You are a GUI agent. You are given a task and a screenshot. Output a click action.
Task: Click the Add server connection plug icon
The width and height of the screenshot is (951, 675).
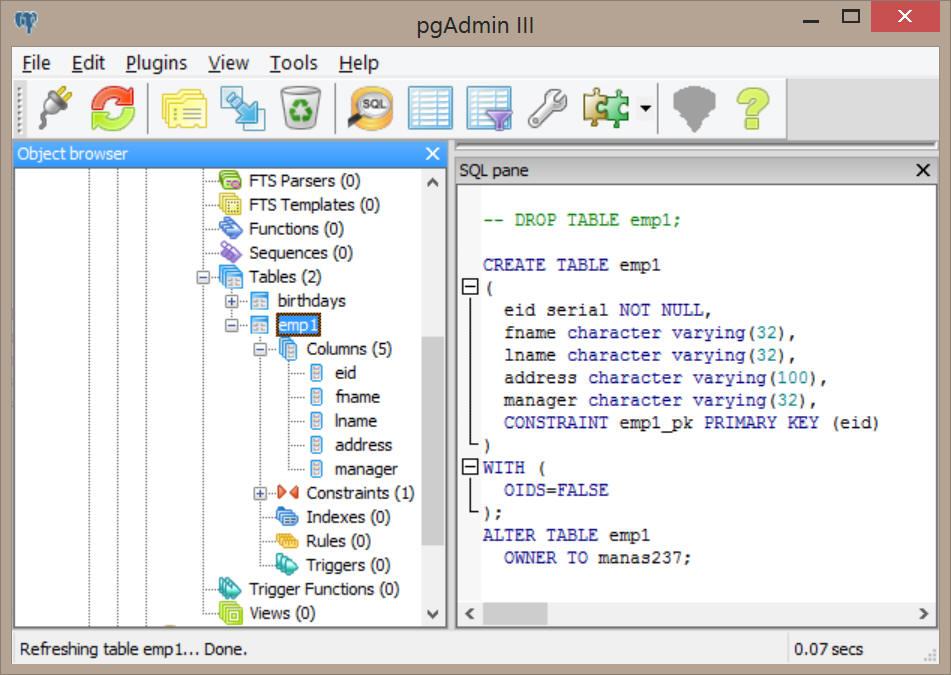click(x=56, y=108)
